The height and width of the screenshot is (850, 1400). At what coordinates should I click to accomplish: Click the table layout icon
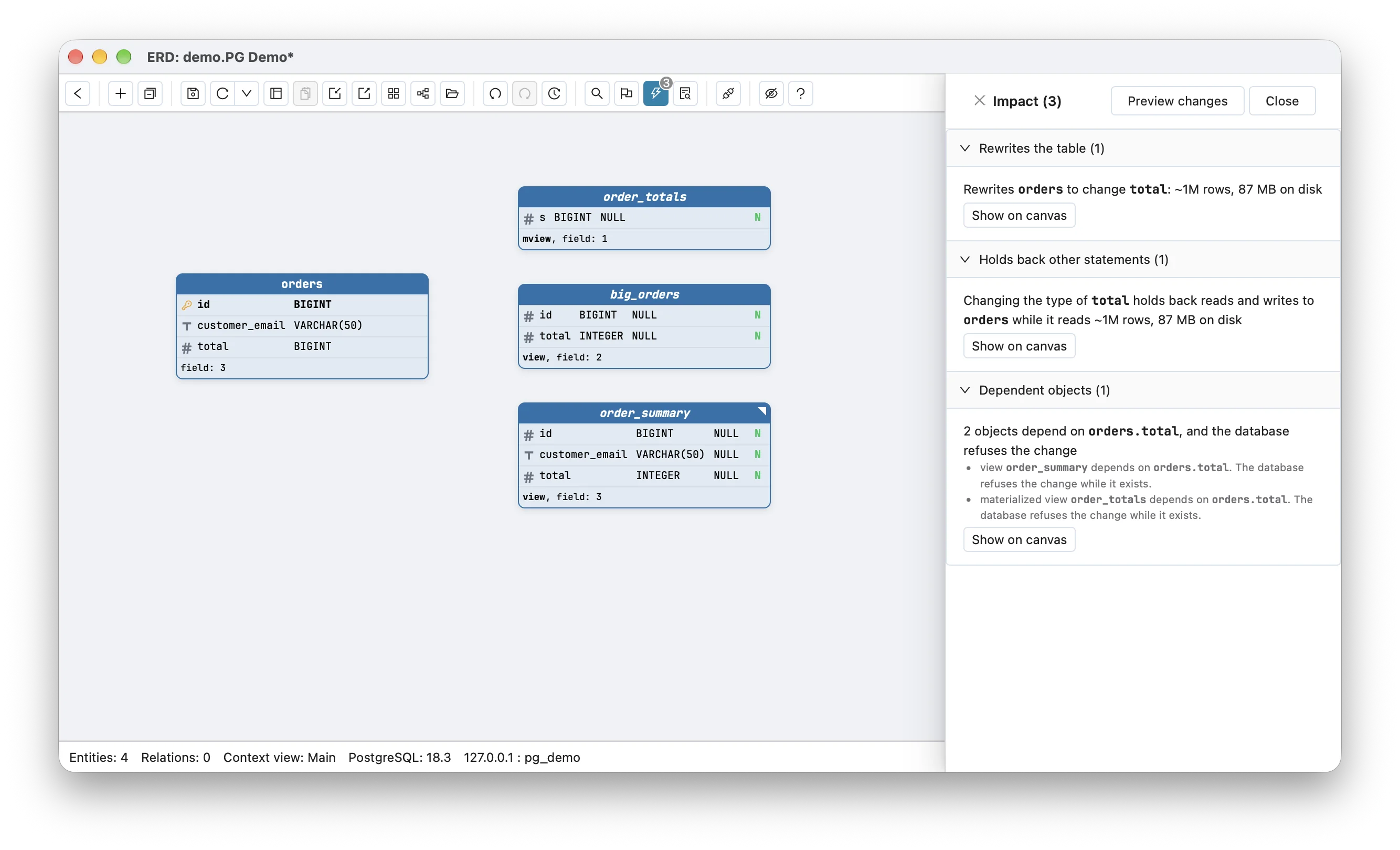276,93
